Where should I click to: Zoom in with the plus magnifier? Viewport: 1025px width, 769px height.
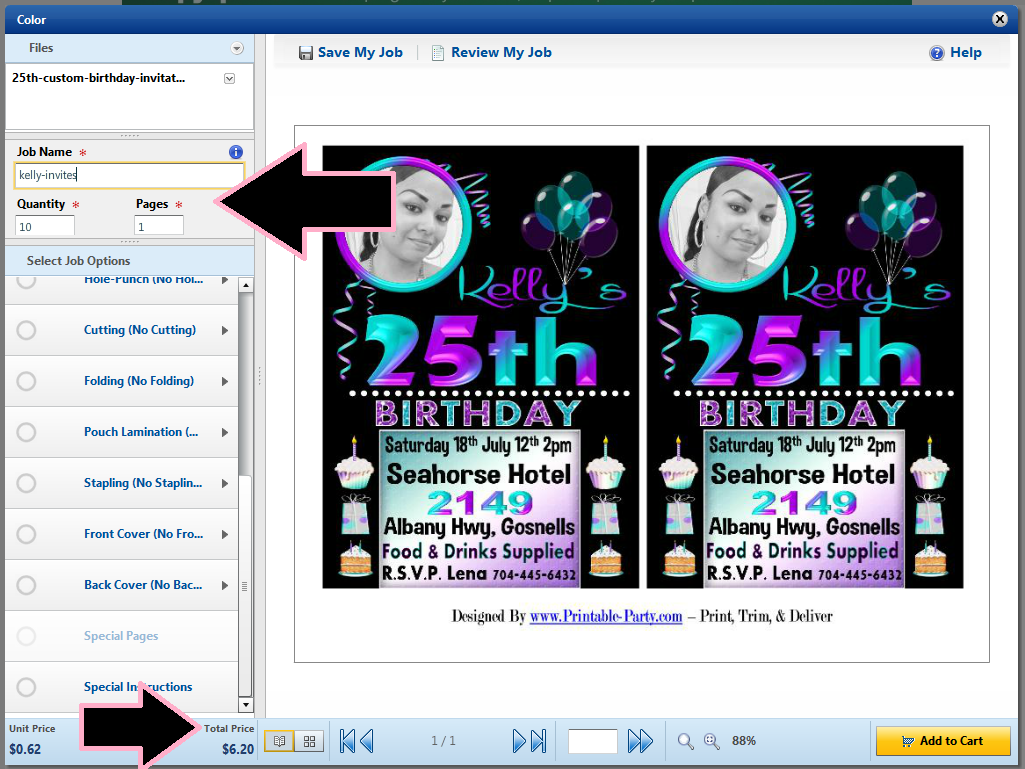click(x=712, y=741)
